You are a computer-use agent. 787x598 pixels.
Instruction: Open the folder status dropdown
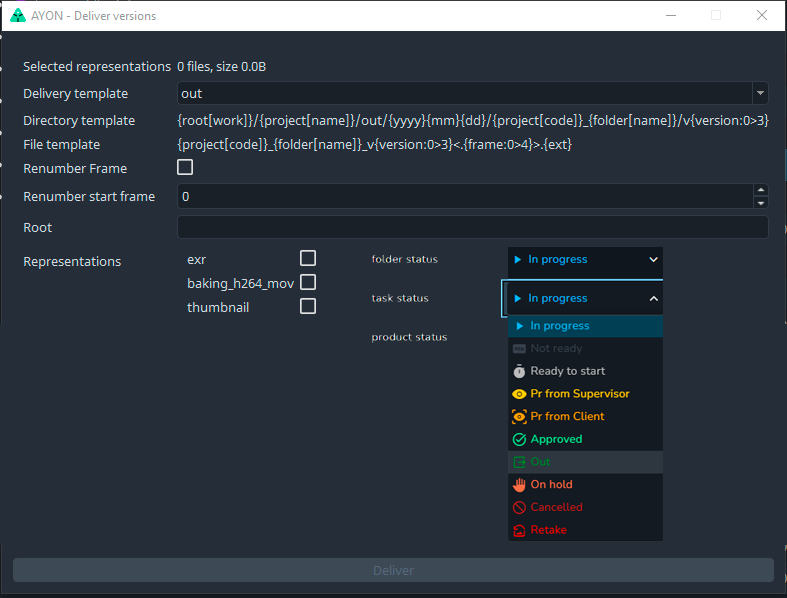(x=585, y=260)
